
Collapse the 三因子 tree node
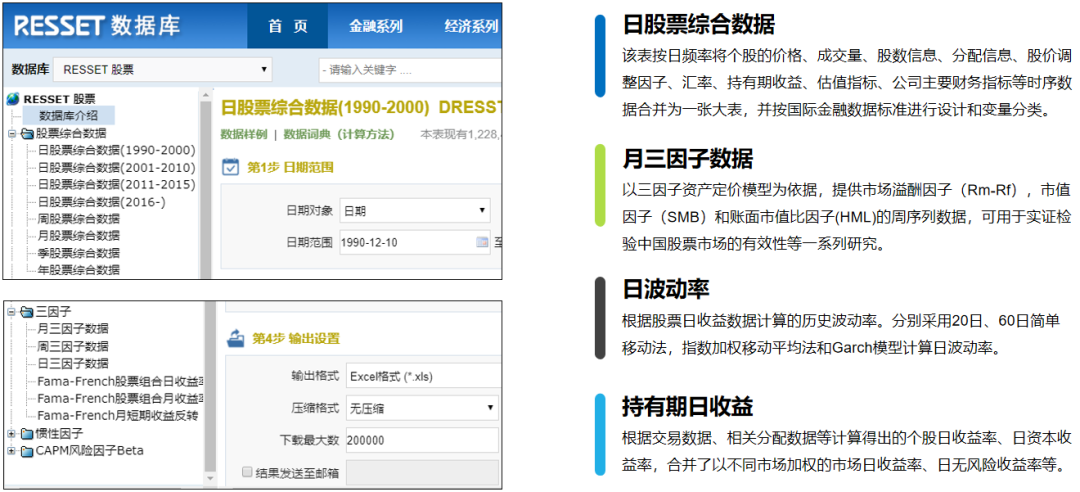point(12,312)
